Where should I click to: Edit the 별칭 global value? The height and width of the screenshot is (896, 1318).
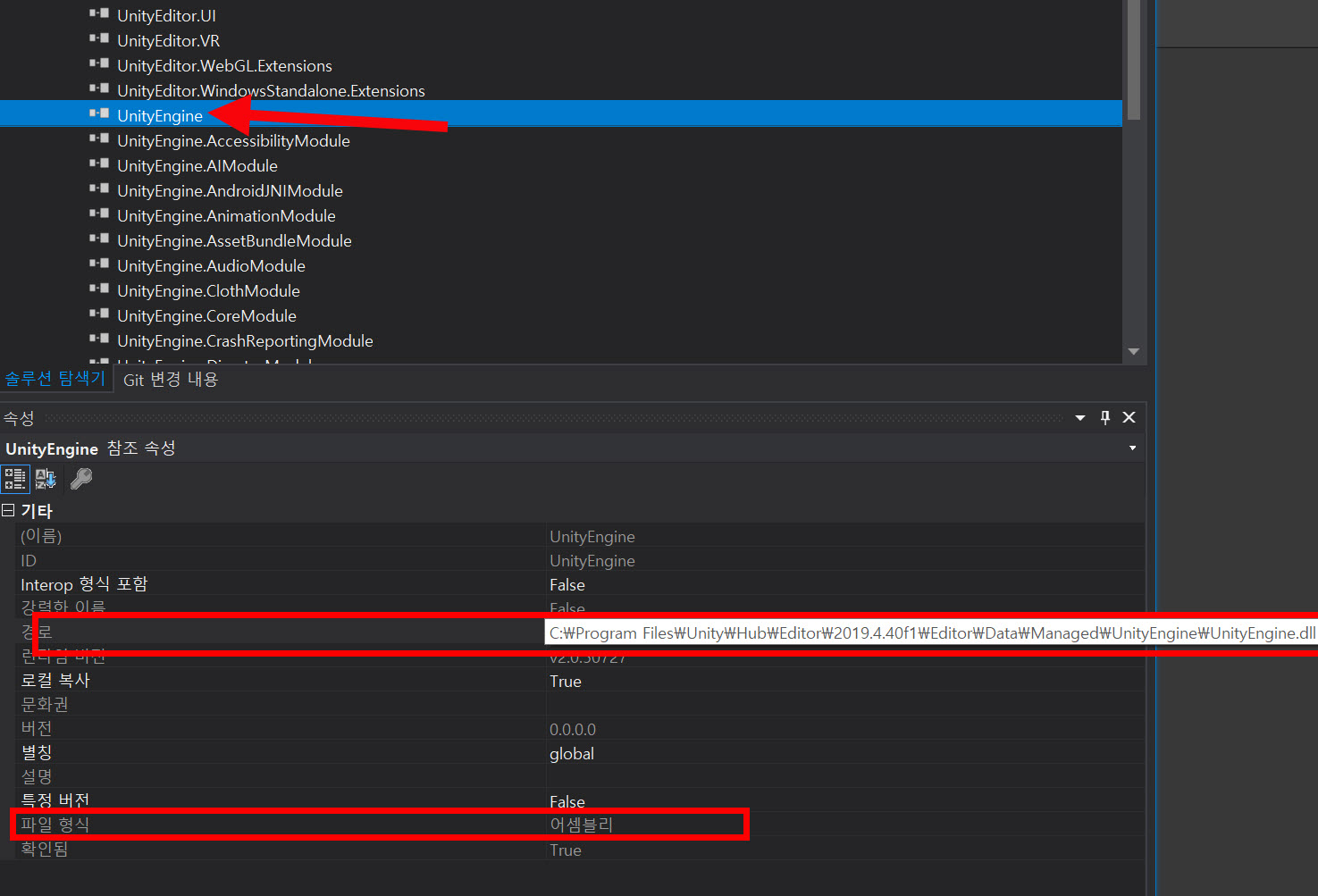click(572, 753)
